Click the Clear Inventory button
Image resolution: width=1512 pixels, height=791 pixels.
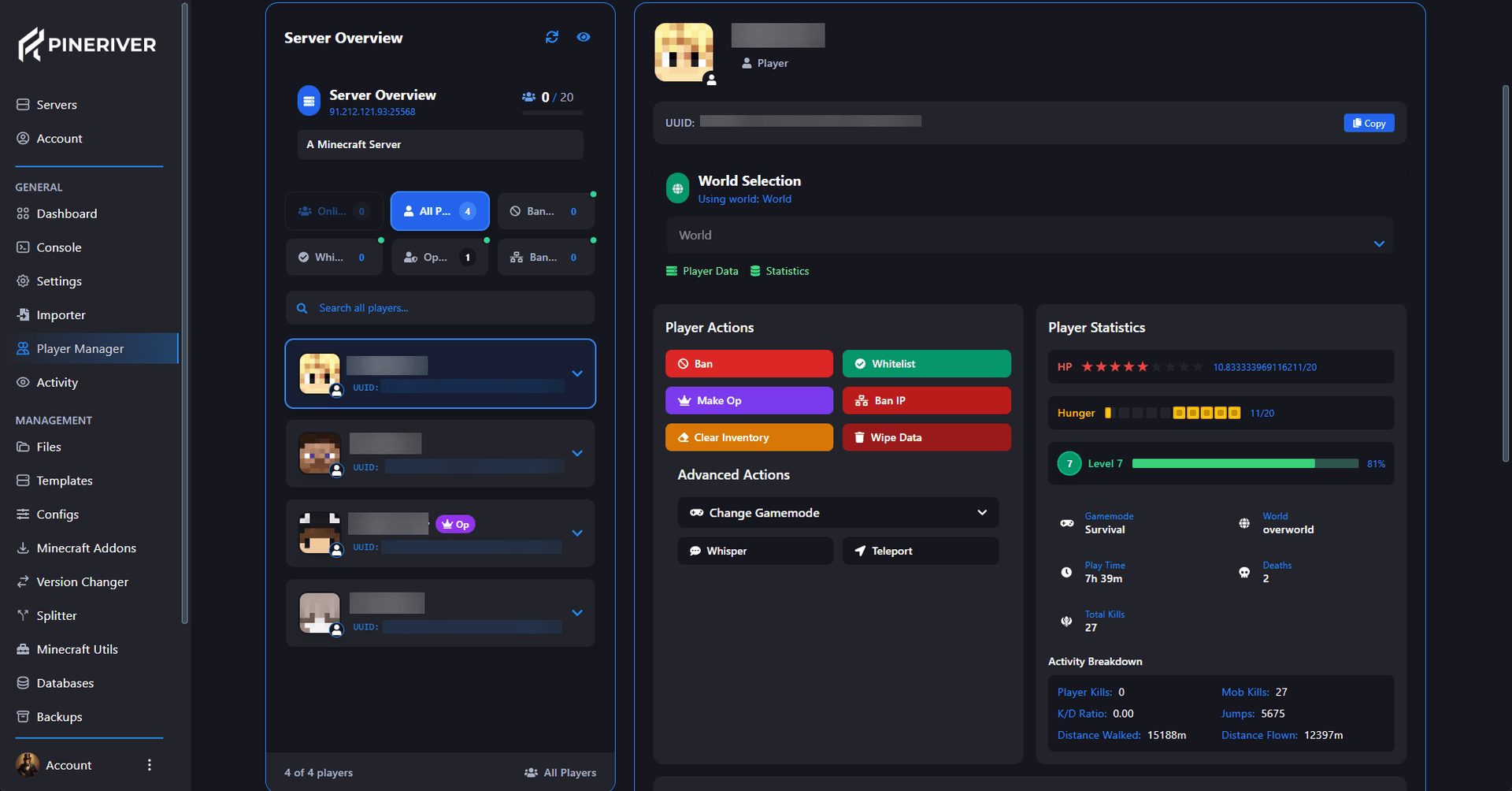pos(749,437)
